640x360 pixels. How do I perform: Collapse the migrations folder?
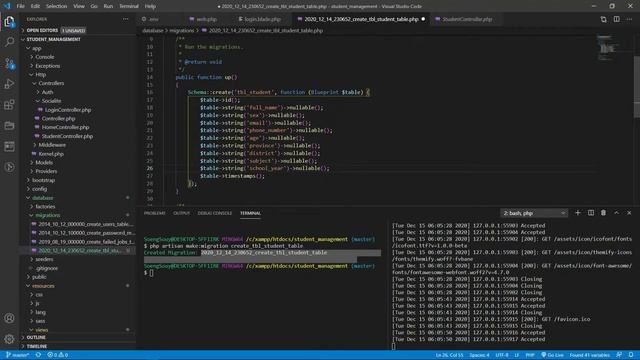point(47,215)
